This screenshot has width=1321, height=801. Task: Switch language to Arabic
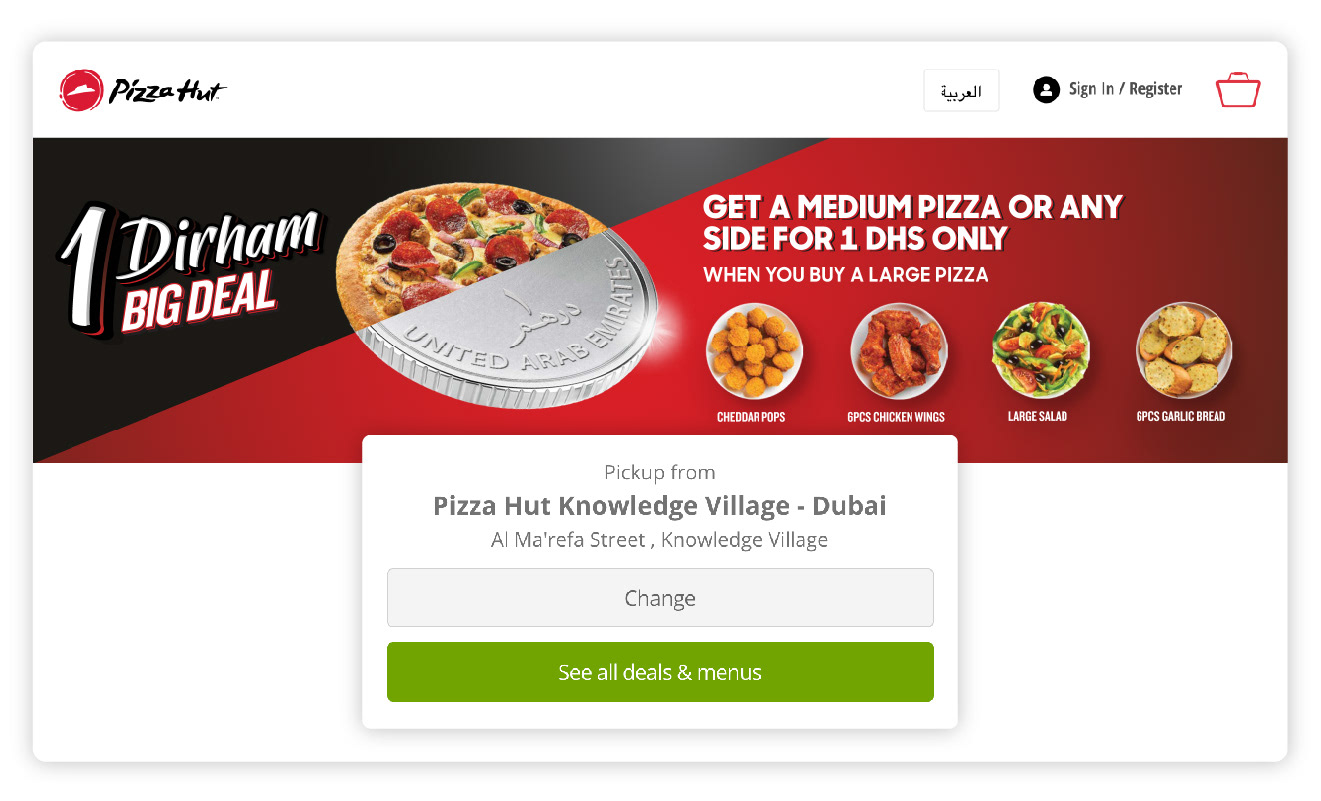click(x=961, y=91)
